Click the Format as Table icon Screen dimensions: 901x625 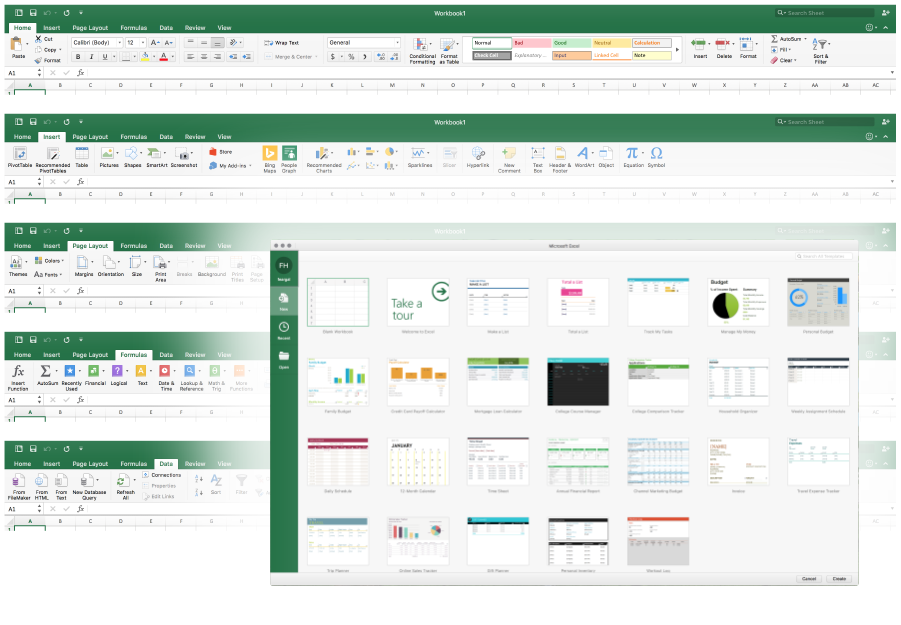[x=447, y=45]
